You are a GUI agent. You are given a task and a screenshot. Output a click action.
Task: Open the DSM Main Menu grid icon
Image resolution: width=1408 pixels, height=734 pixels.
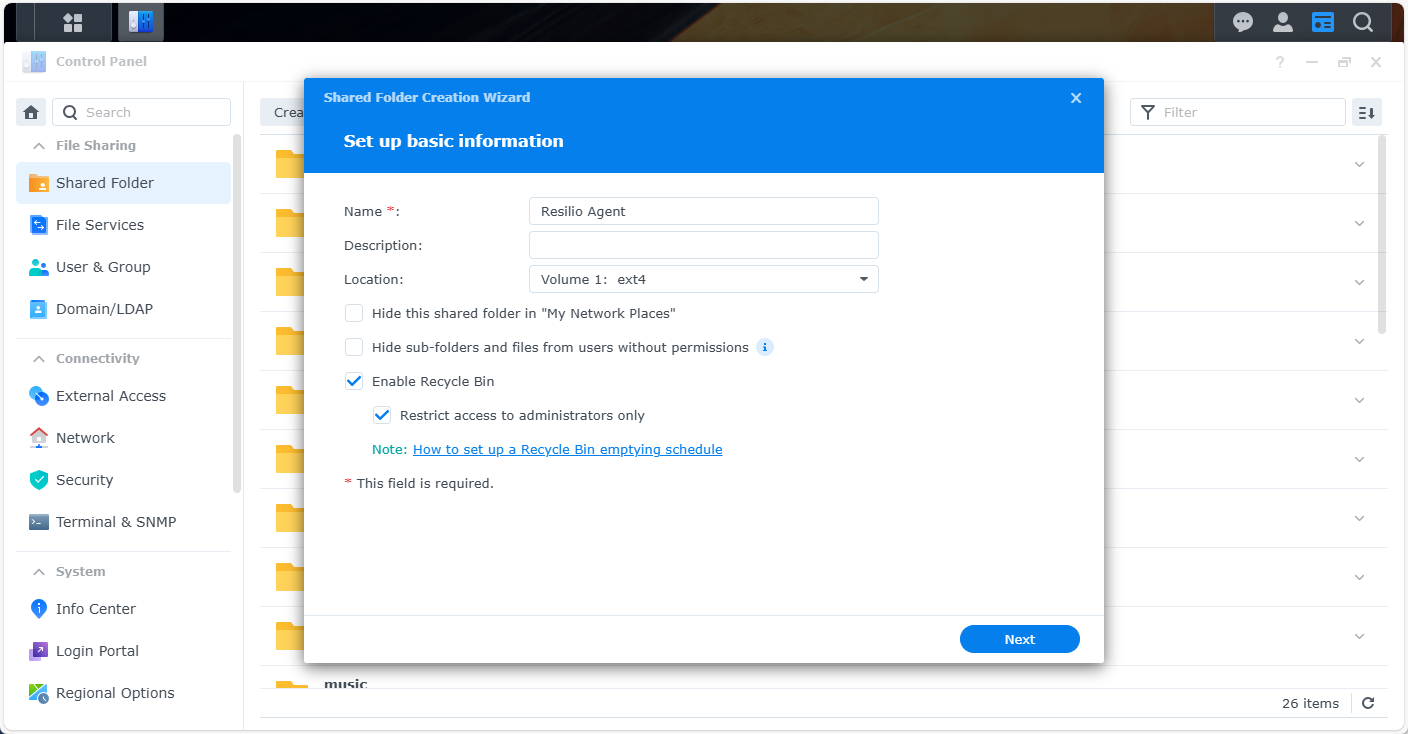(x=72, y=22)
